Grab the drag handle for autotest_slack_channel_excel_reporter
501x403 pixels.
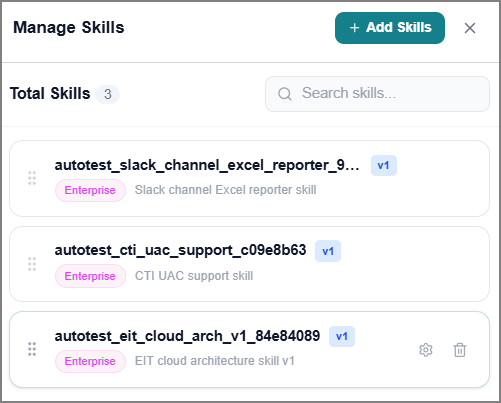32,178
